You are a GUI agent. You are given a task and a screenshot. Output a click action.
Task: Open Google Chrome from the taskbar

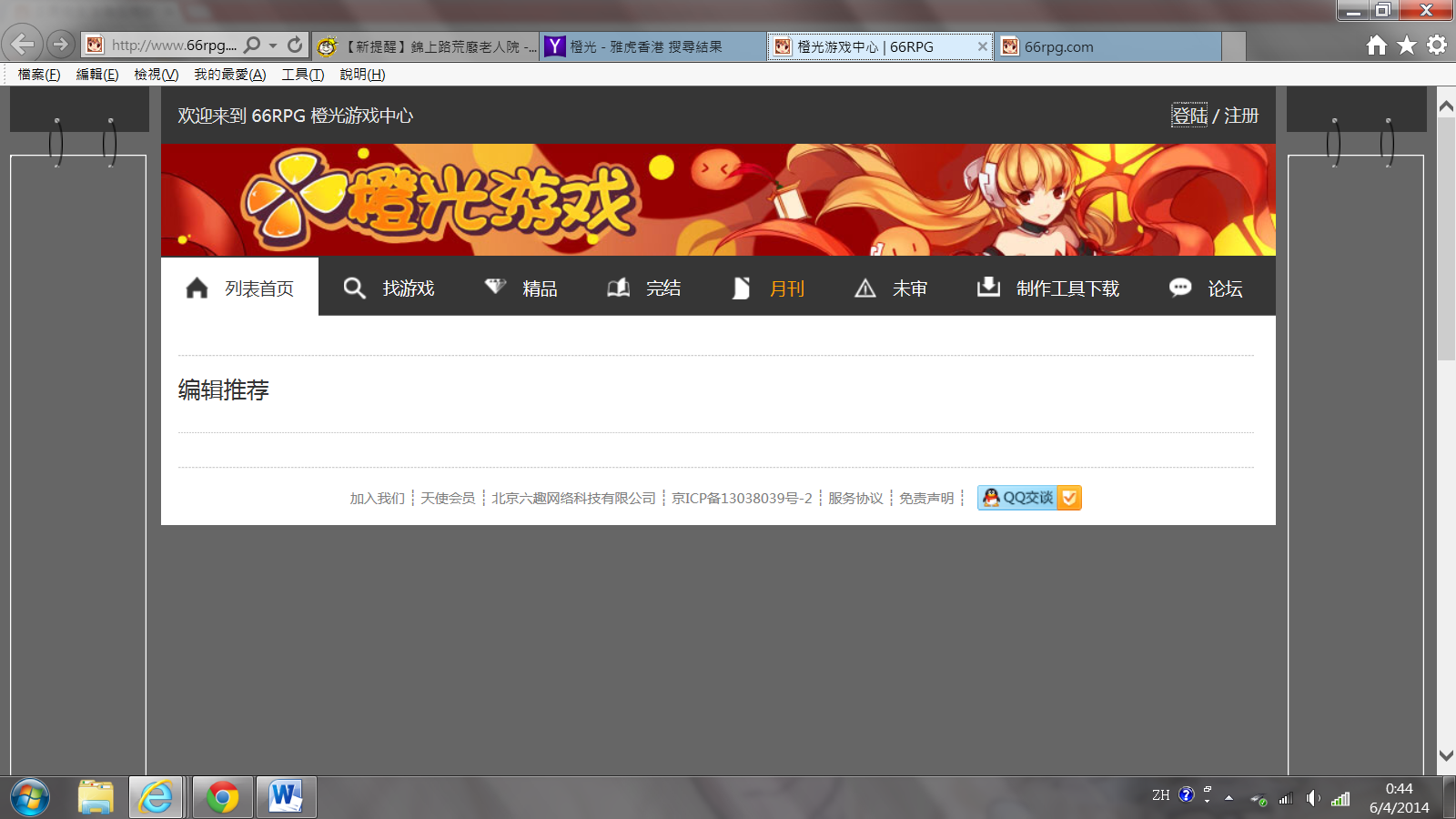[222, 797]
